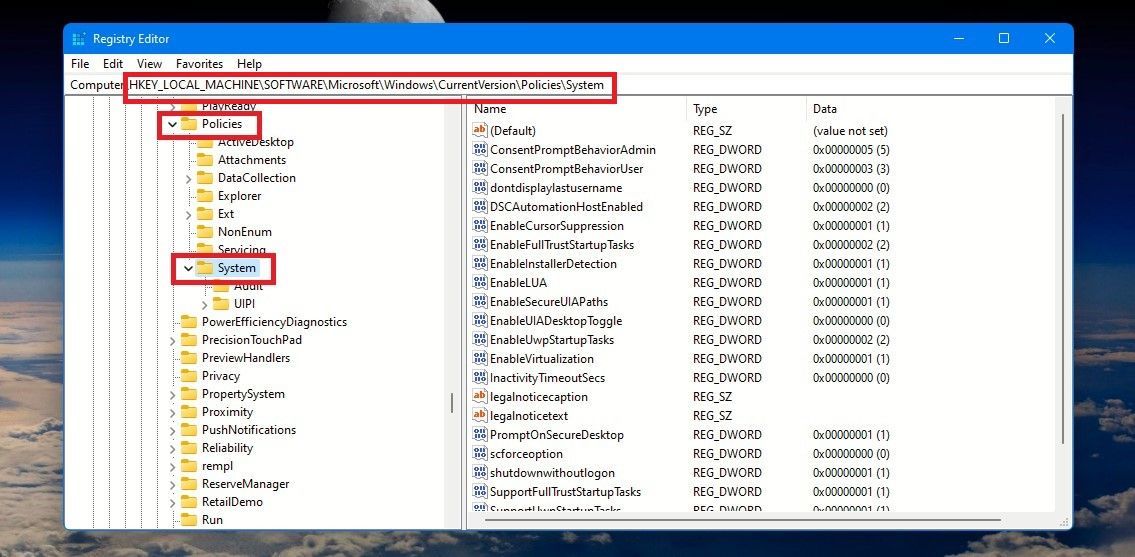Click the DWORD icon beside EnableLUA

(480, 283)
